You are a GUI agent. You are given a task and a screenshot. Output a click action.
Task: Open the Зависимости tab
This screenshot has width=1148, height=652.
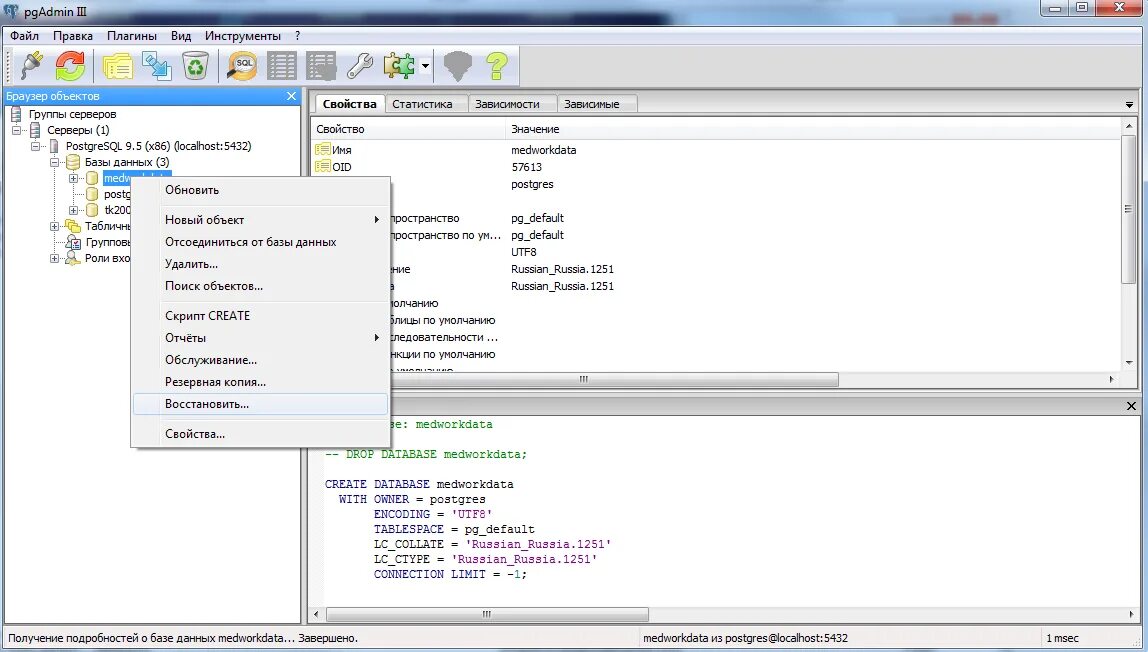coord(507,104)
